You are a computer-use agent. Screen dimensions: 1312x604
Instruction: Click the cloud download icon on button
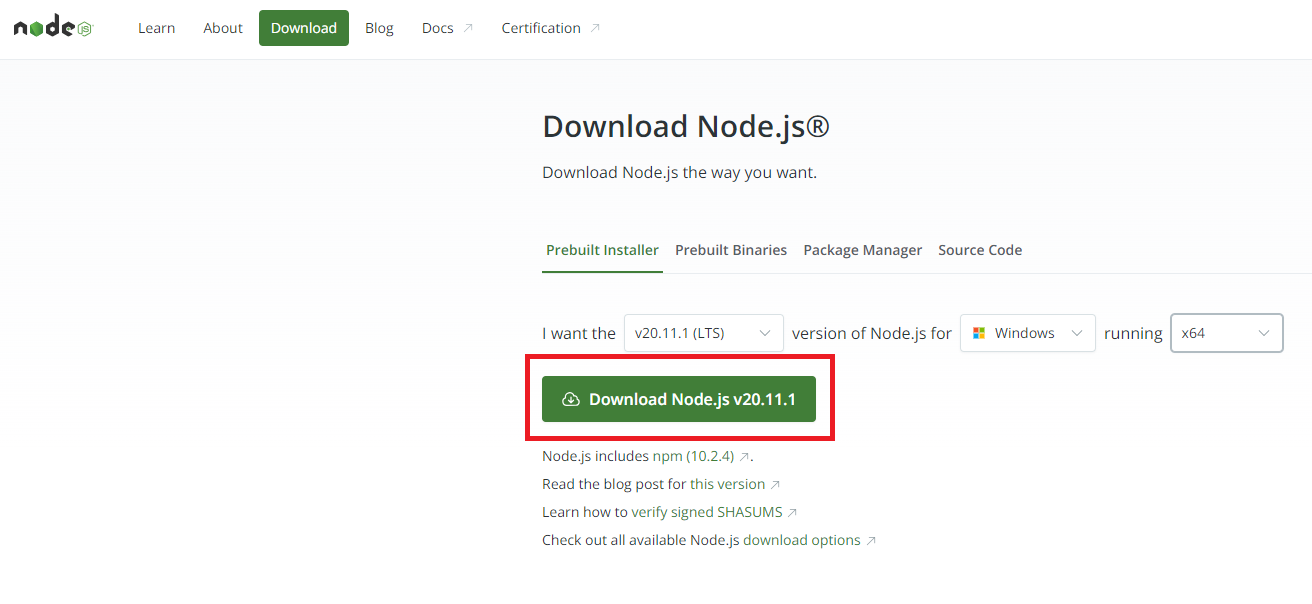pyautogui.click(x=571, y=400)
